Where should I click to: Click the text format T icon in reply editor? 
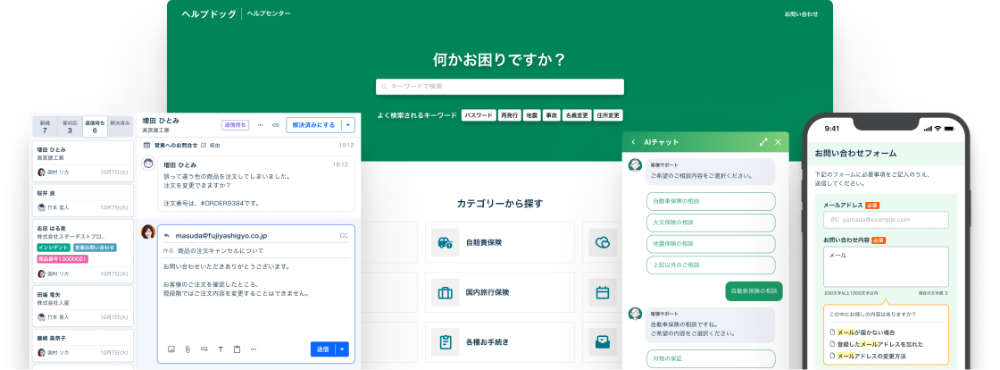click(x=221, y=349)
